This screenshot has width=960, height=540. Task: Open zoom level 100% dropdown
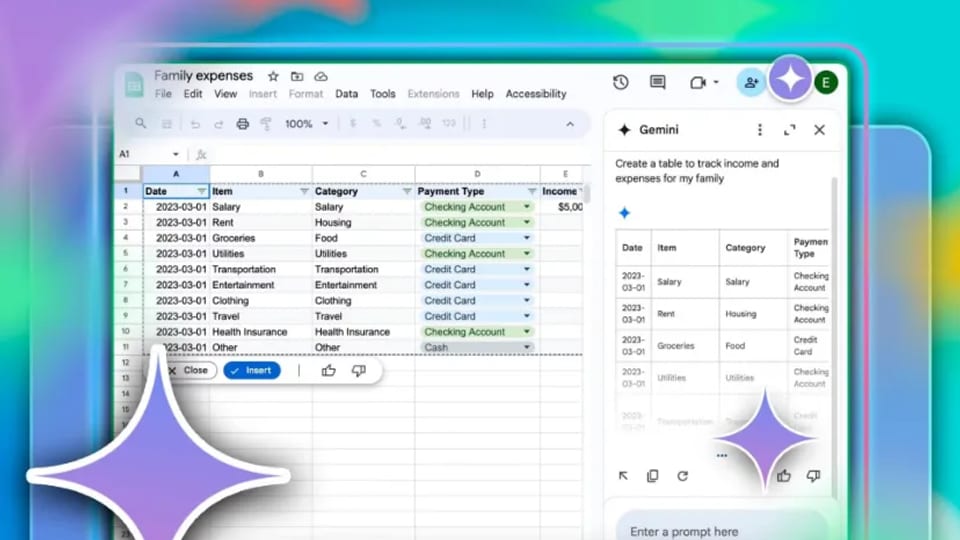pos(306,124)
